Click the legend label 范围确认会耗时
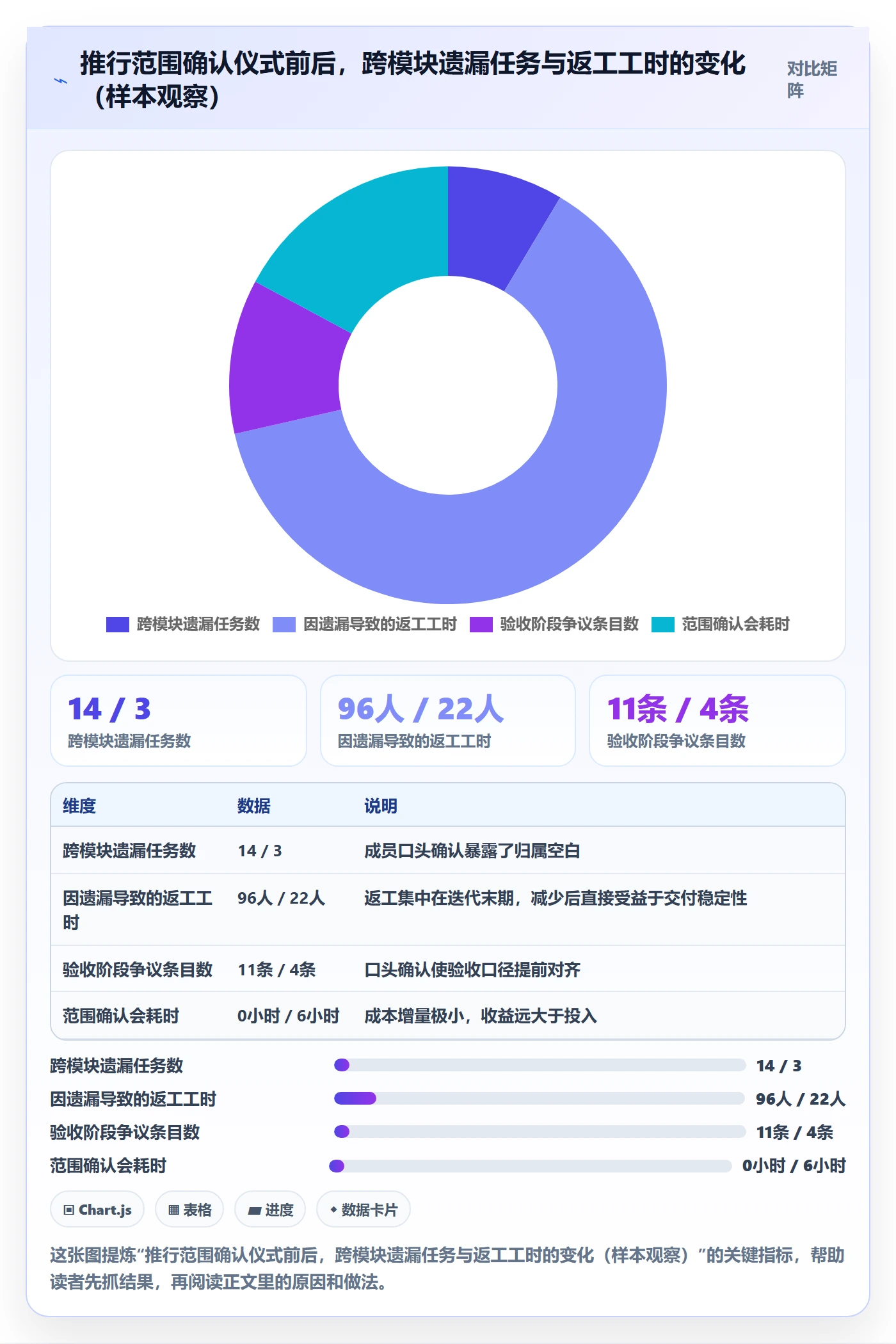 tap(736, 624)
